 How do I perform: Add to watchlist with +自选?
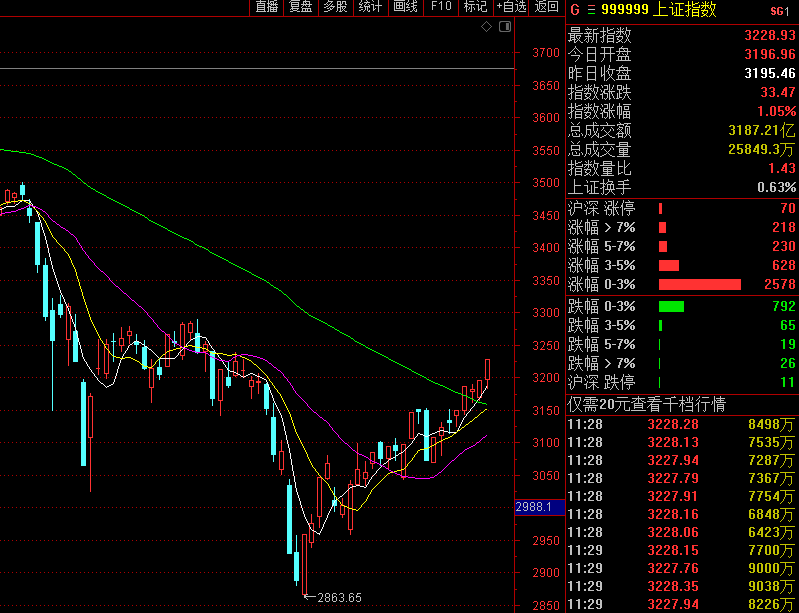pos(511,7)
